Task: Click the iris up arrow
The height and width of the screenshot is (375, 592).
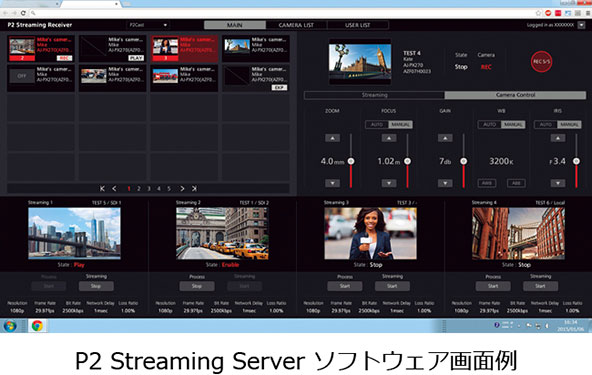Action: 558,138
